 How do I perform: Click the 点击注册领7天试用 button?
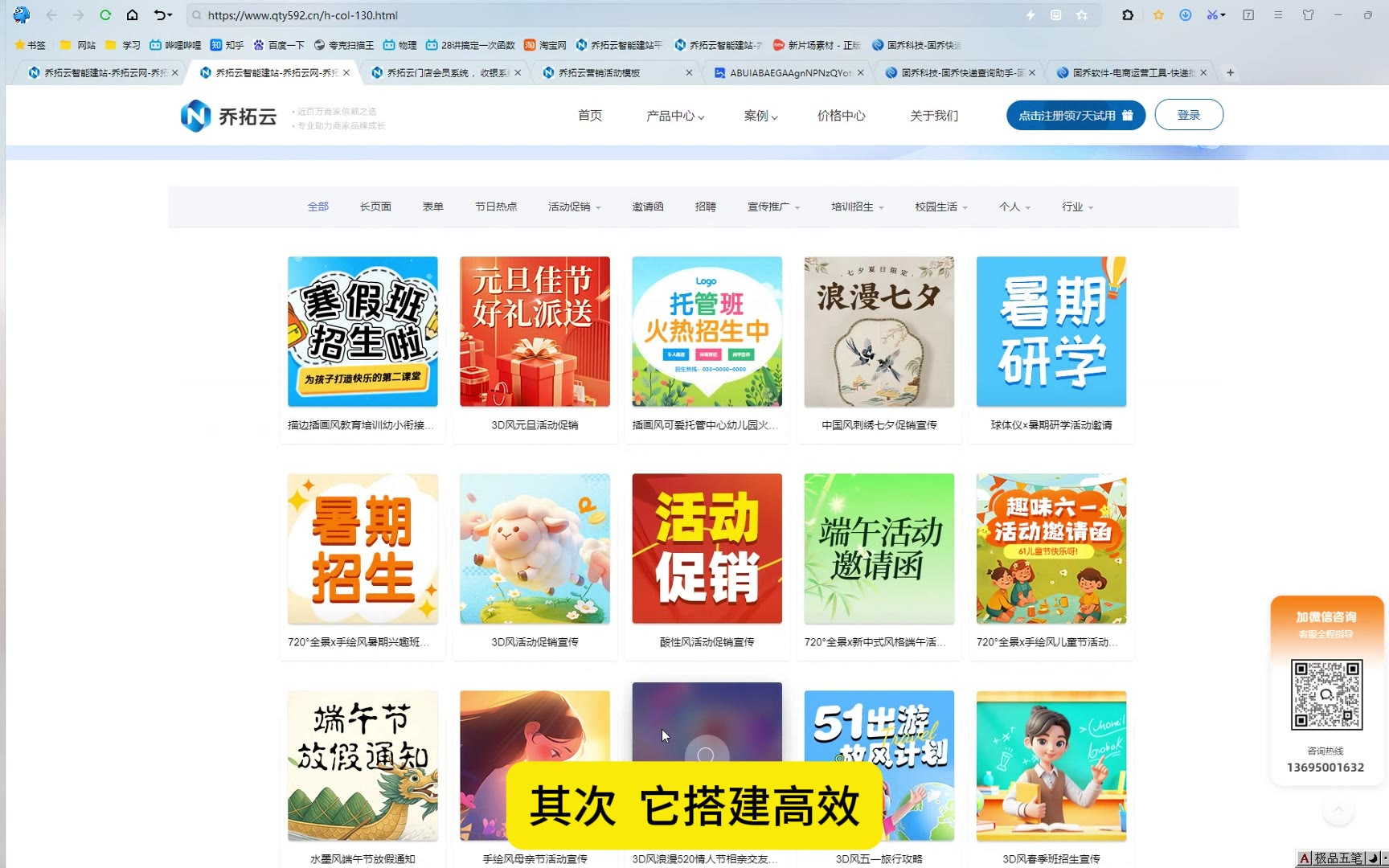(1076, 115)
